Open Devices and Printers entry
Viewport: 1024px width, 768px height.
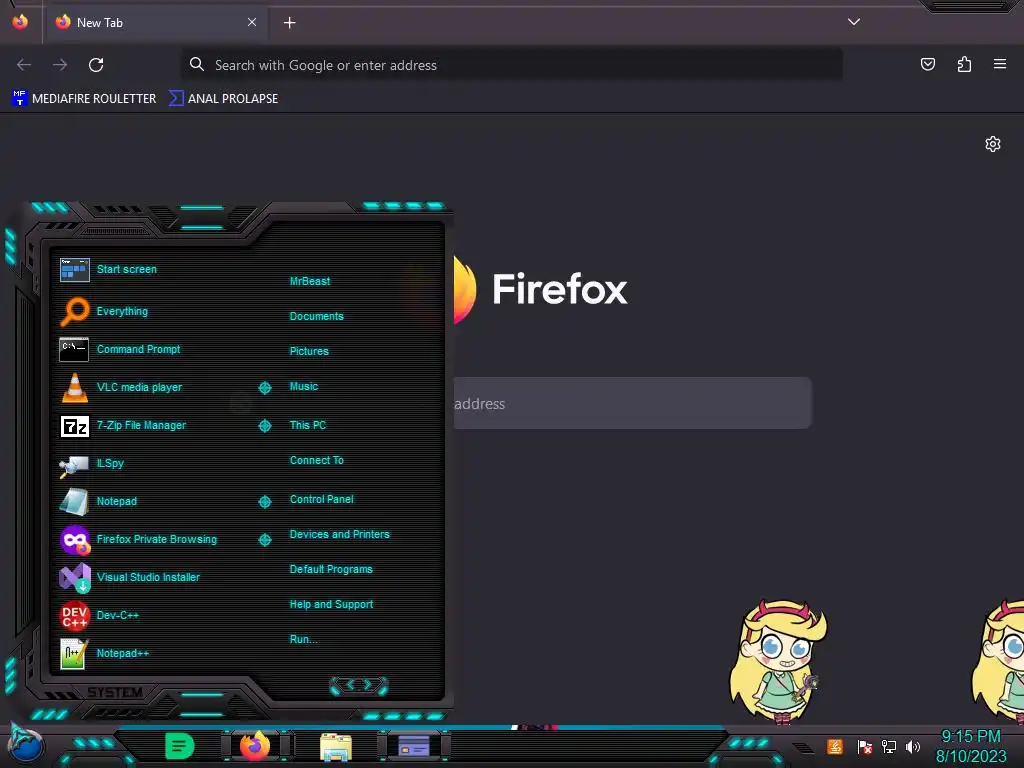[340, 534]
